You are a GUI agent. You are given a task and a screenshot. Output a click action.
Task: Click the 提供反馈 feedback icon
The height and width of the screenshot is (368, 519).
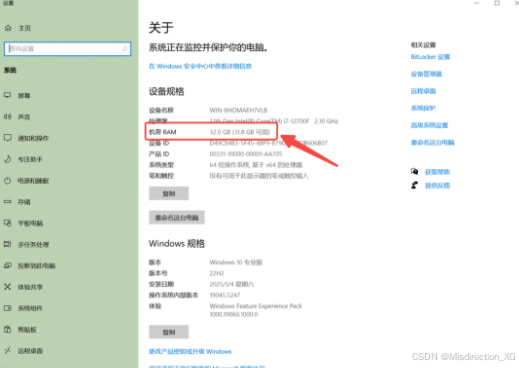[x=414, y=185]
